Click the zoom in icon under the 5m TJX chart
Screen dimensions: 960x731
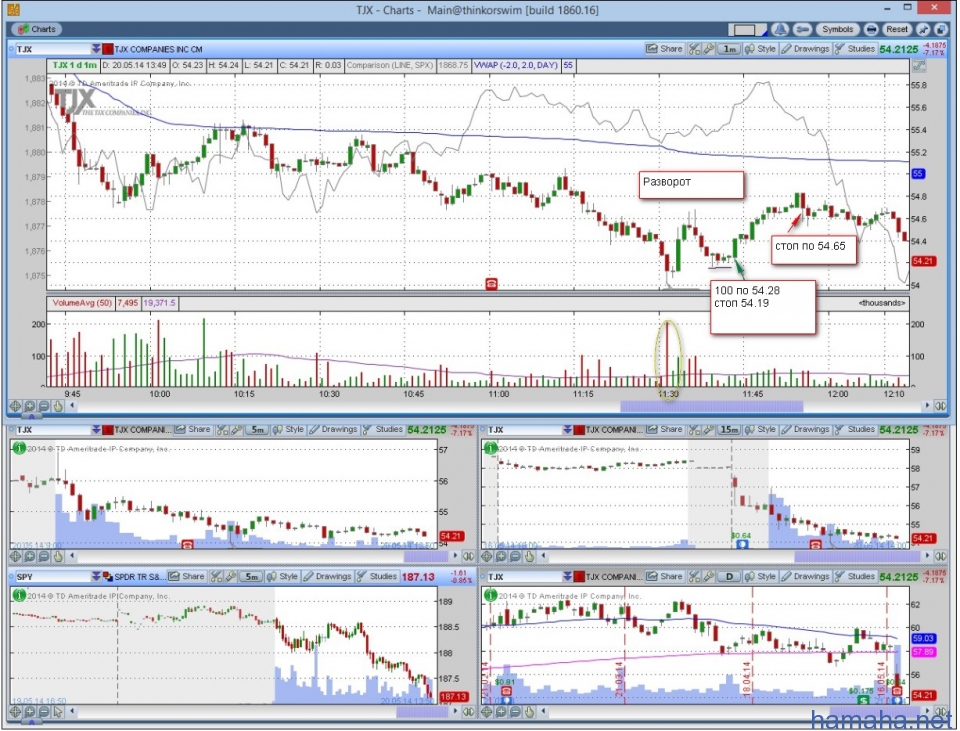(29, 556)
